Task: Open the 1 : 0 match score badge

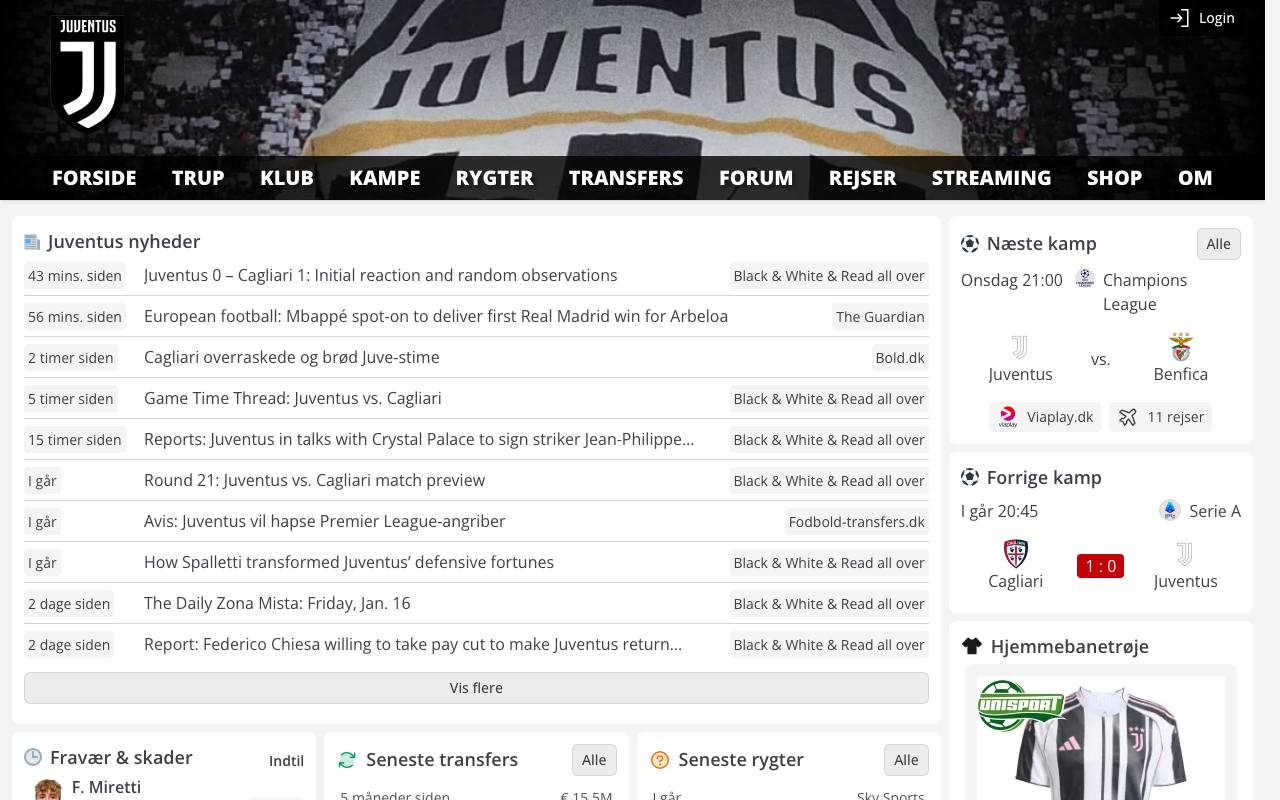Action: coord(1100,566)
